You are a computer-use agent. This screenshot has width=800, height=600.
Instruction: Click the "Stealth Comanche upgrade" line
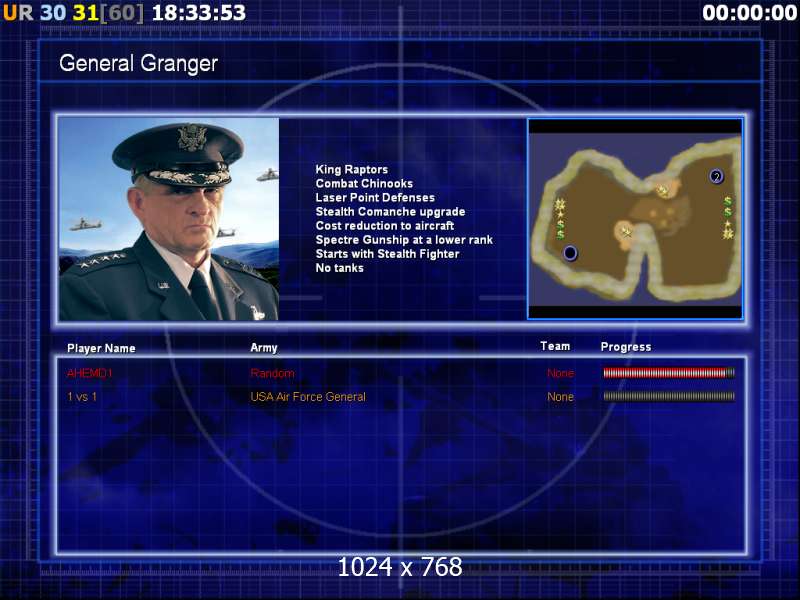pos(390,211)
